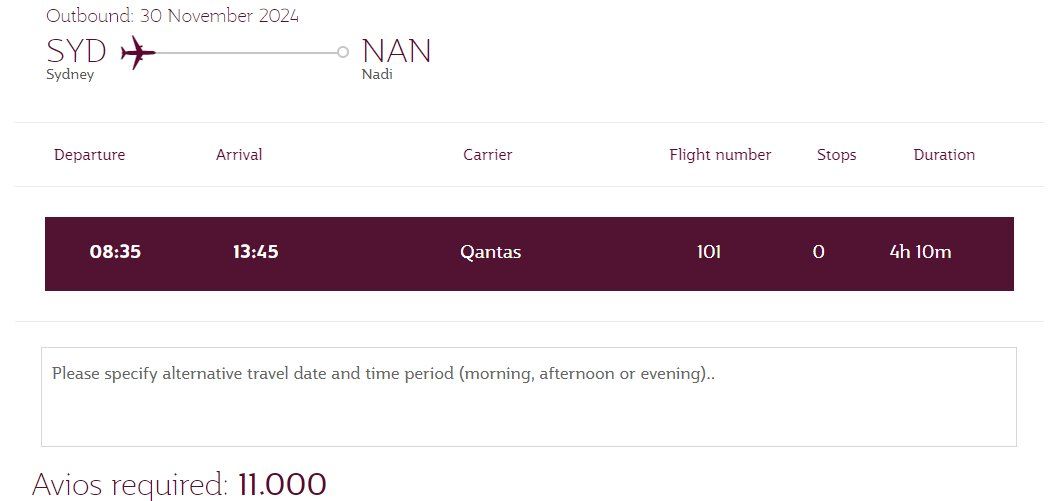
Task: Click the Arrival column header
Action: [x=239, y=155]
